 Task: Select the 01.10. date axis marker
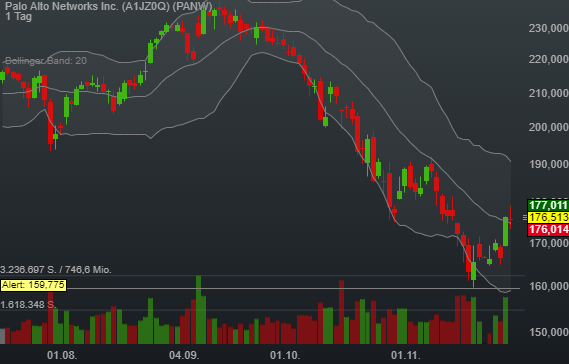(285, 355)
